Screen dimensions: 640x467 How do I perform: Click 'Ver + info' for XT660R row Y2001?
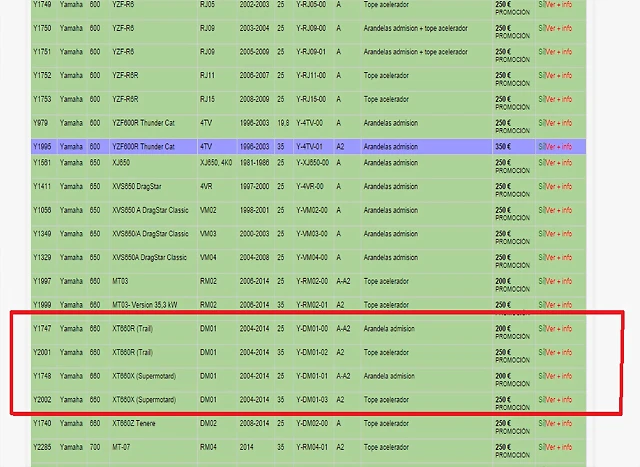point(559,352)
